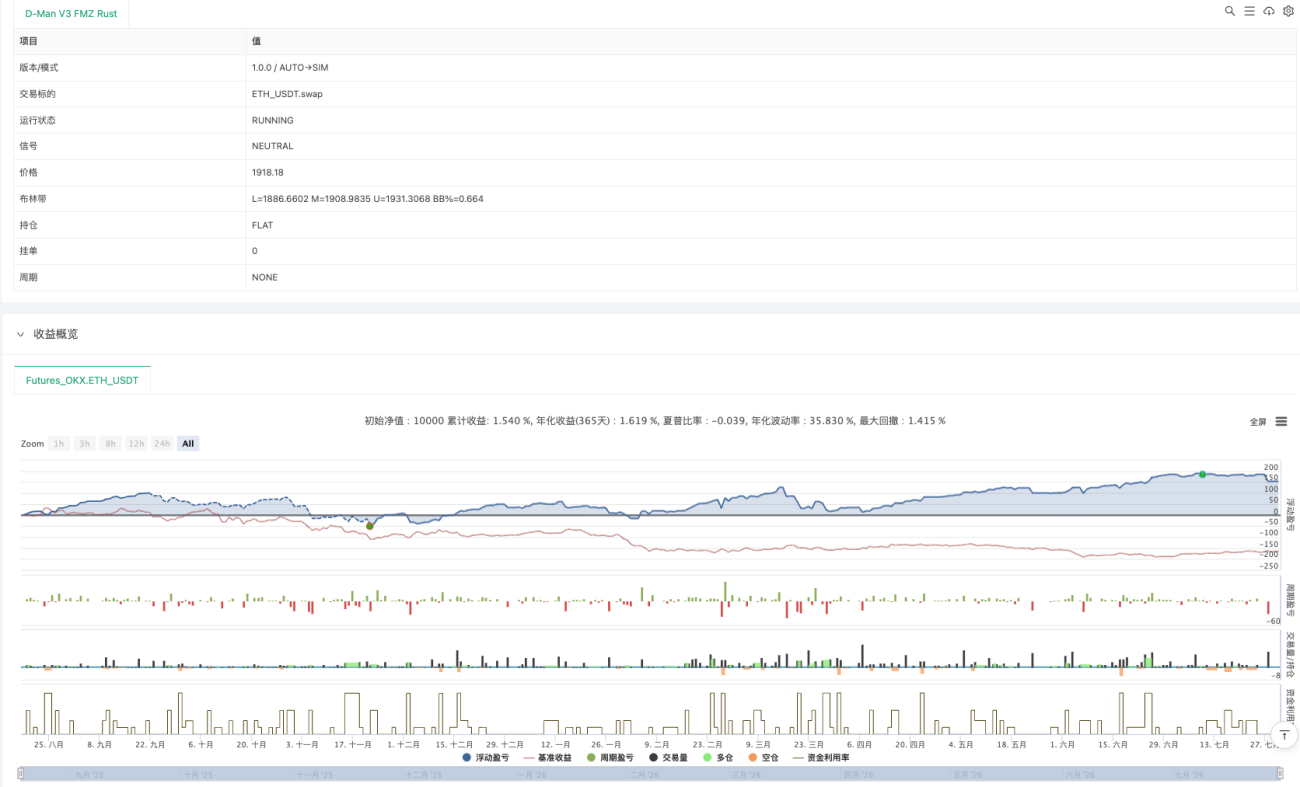Set chart zoom to 8h
Image resolution: width=1300 pixels, height=787 pixels.
[x=109, y=443]
